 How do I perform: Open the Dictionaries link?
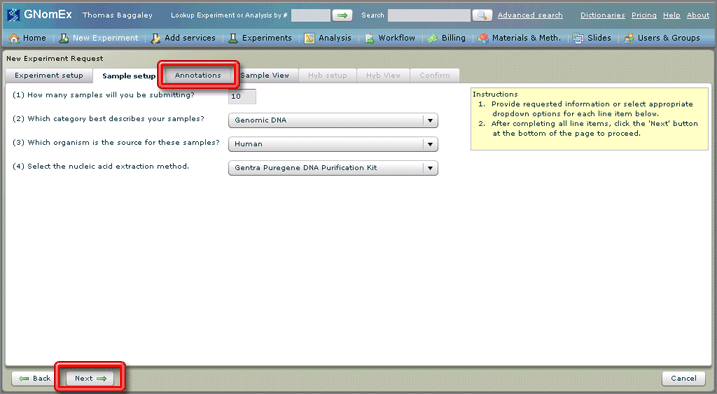pos(602,15)
